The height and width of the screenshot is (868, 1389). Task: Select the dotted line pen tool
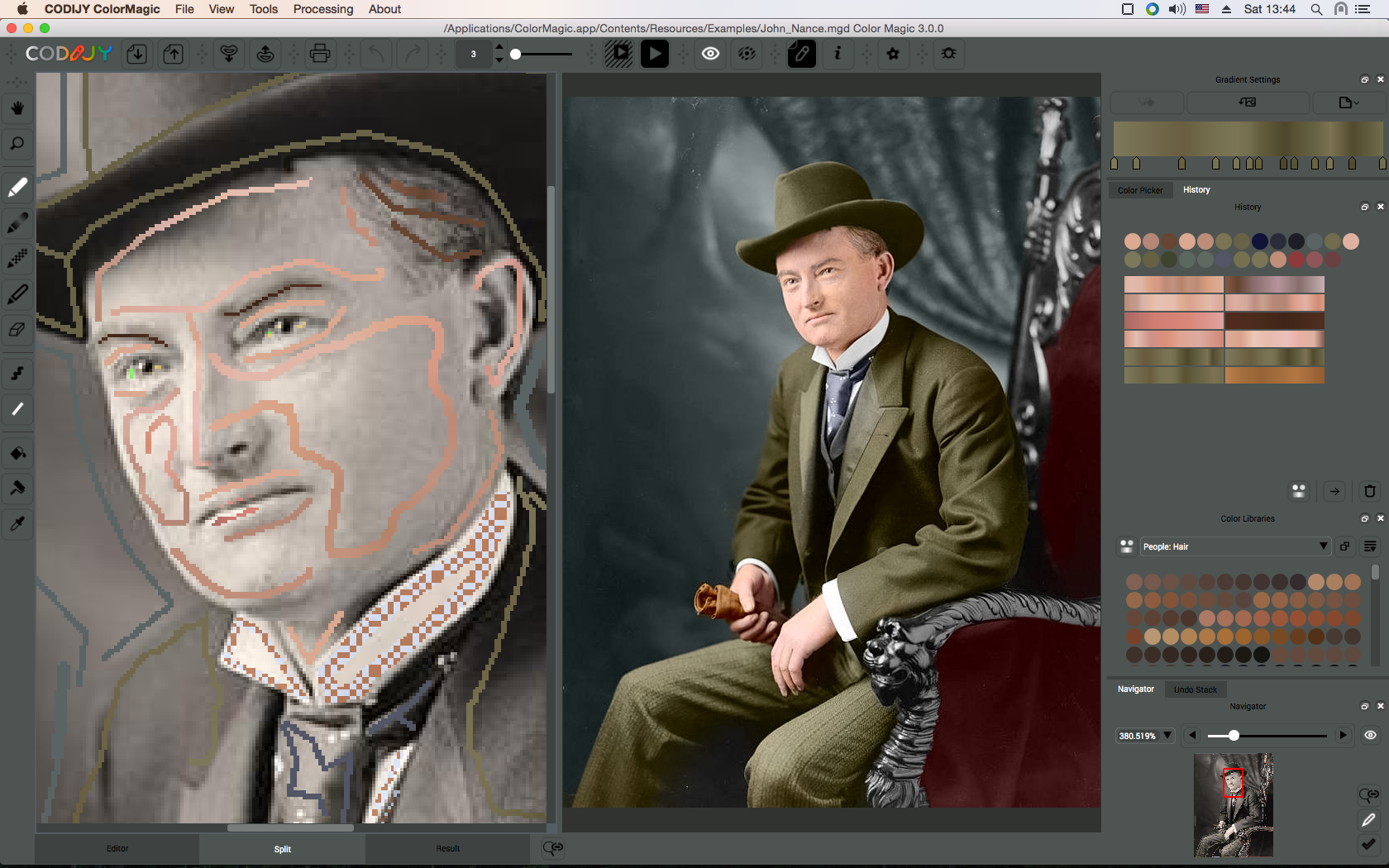coord(17,259)
